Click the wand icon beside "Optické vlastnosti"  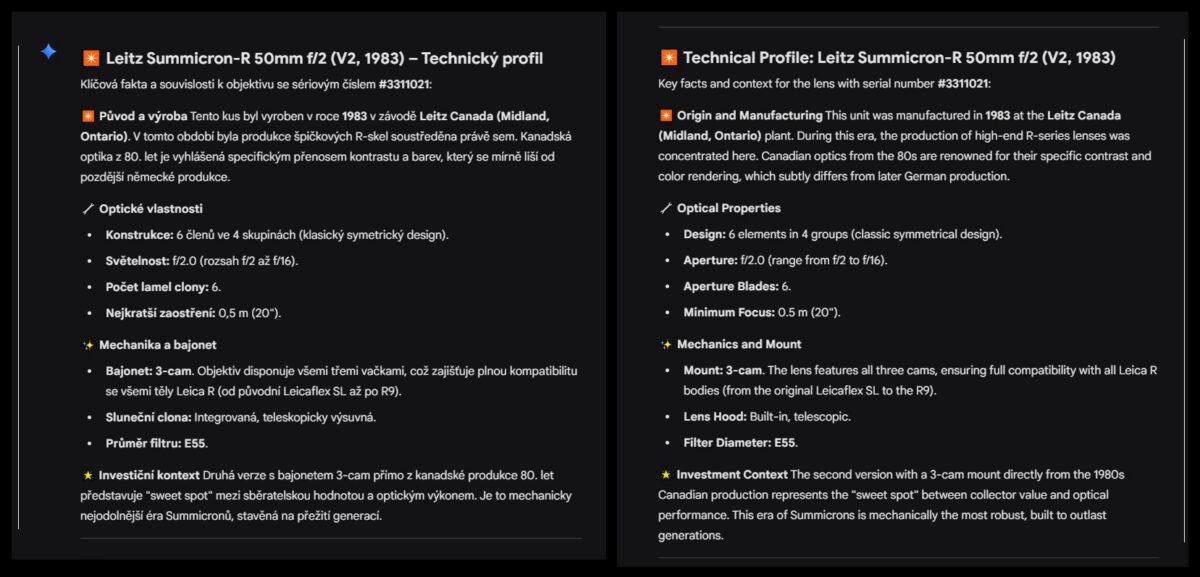[87, 209]
